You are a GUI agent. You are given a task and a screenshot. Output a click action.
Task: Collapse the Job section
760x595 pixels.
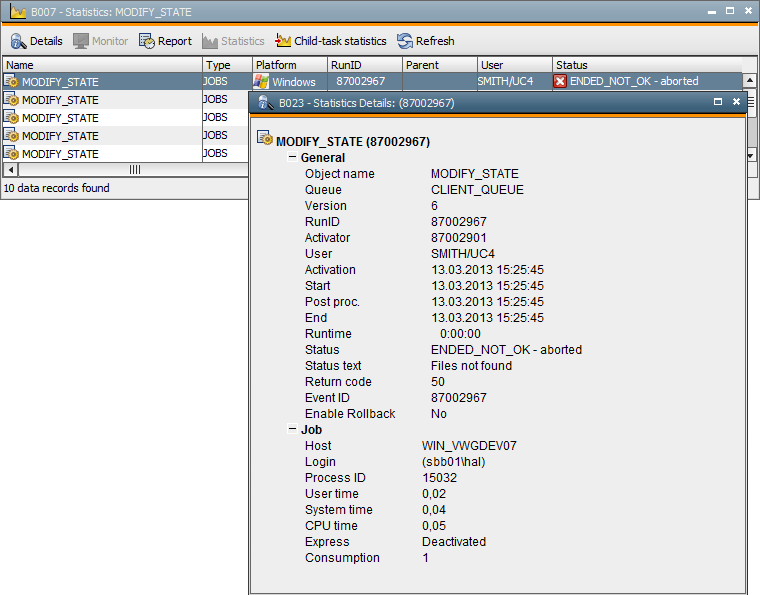click(292, 430)
